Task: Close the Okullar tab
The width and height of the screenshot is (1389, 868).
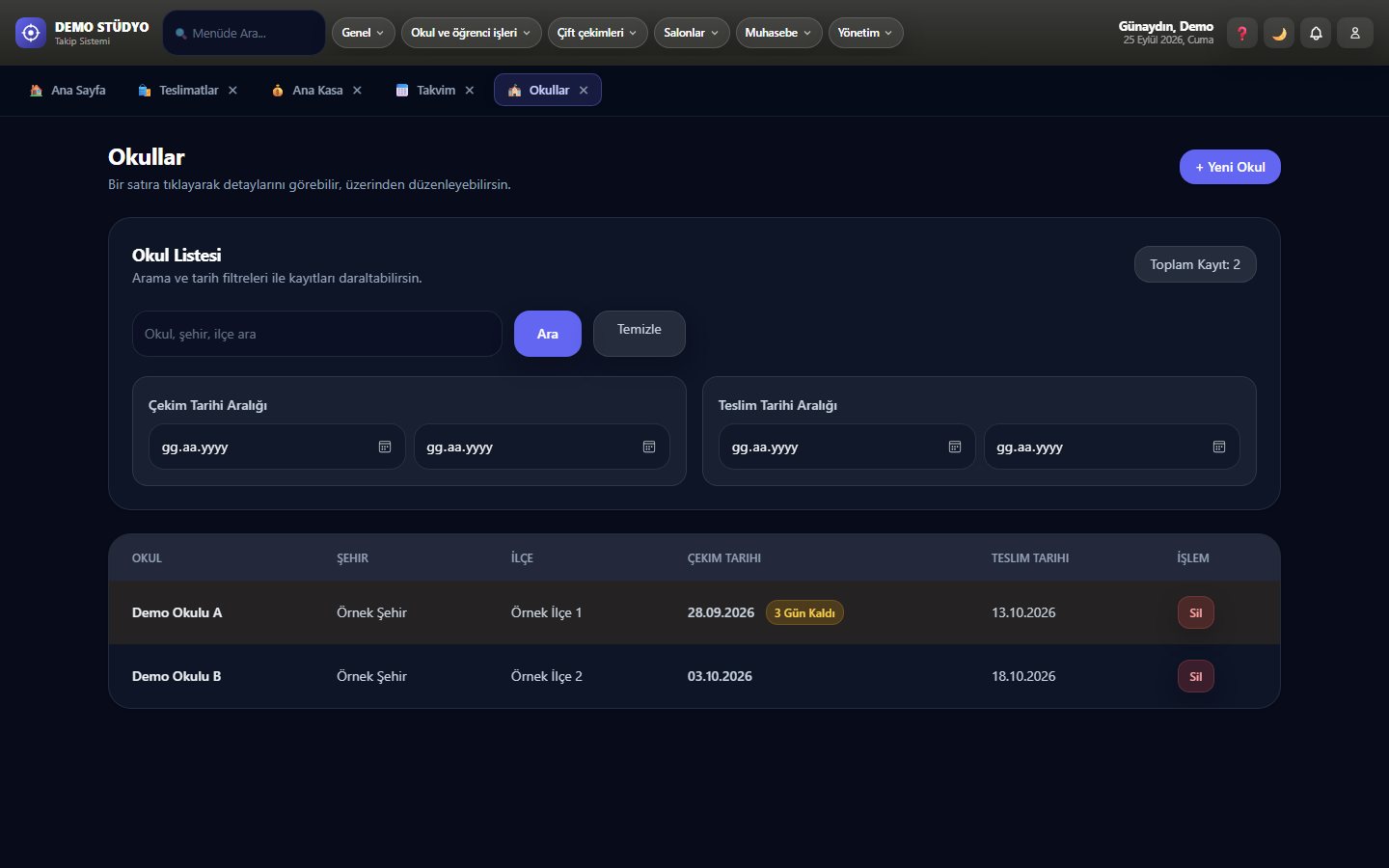Action: click(584, 90)
